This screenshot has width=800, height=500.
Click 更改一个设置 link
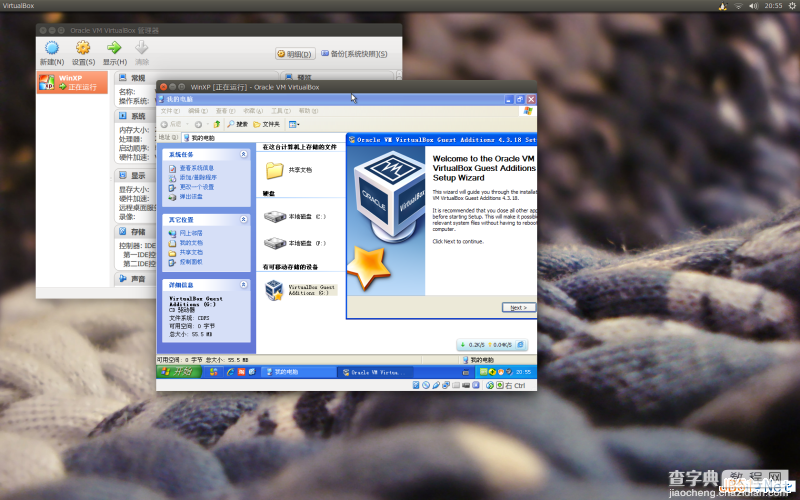pyautogui.click(x=196, y=187)
